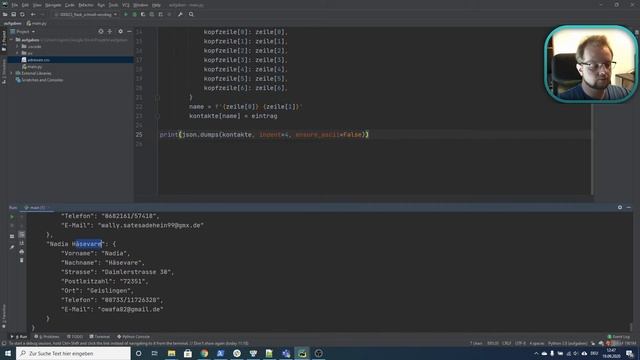This screenshot has width=640, height=360.
Task: Open the Tools menu
Action: pyautogui.click(x=113, y=5)
